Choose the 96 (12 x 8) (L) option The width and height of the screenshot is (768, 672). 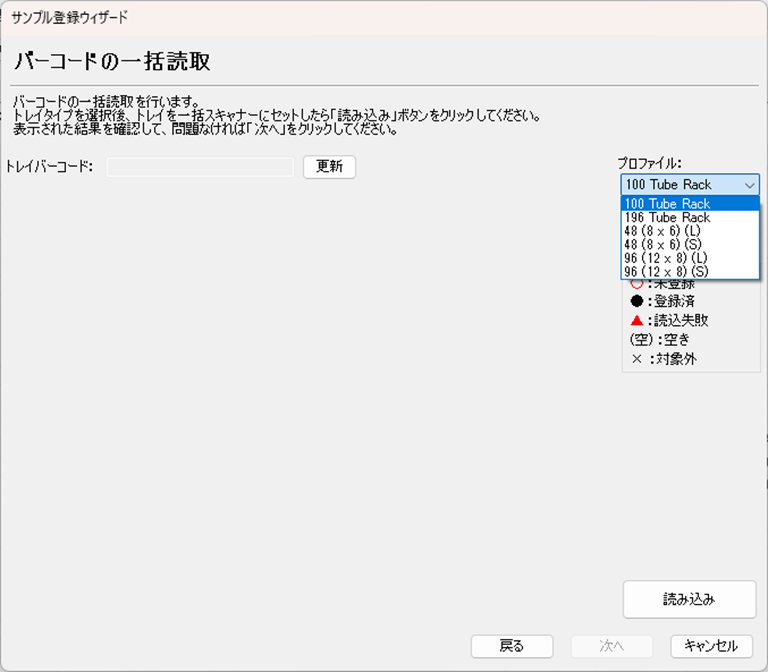tap(666, 258)
